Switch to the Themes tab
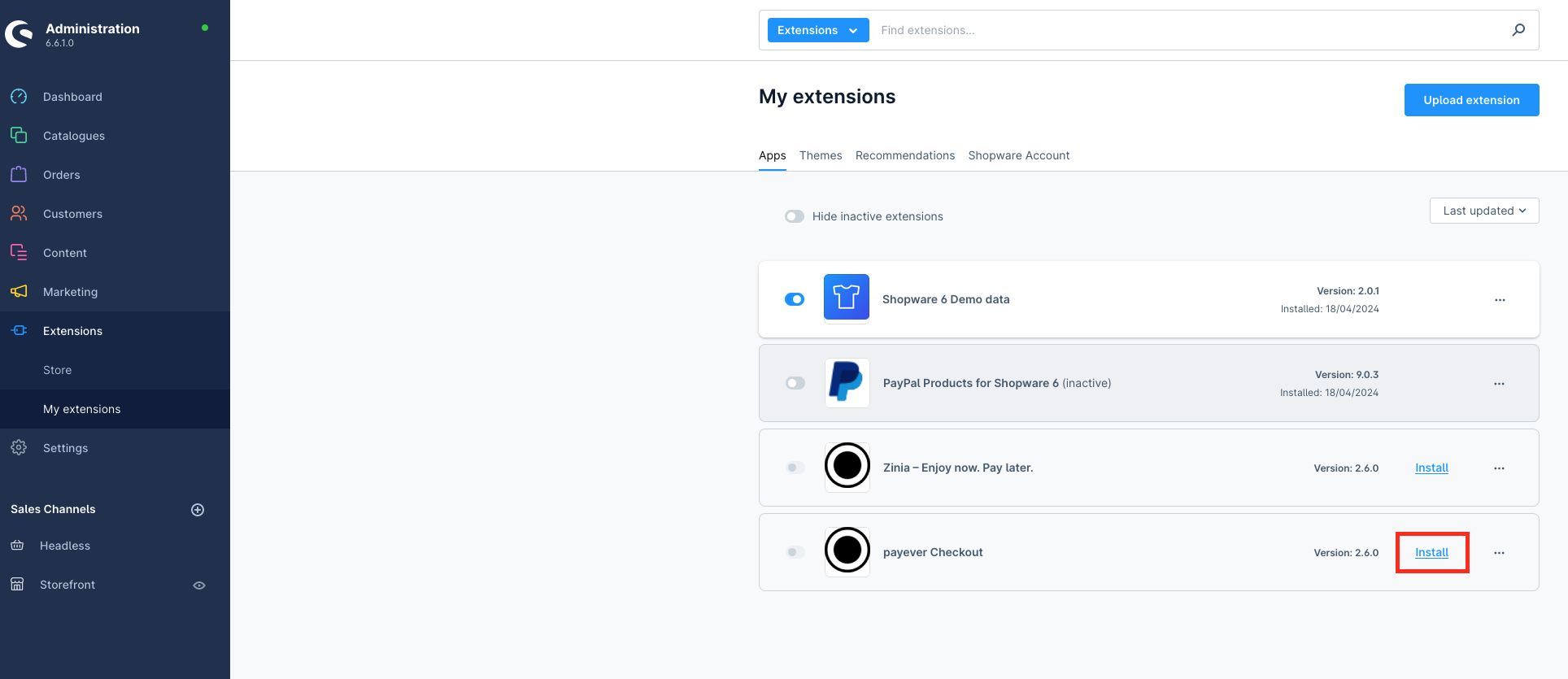Screen dimensions: 1568x679 tap(821, 155)
